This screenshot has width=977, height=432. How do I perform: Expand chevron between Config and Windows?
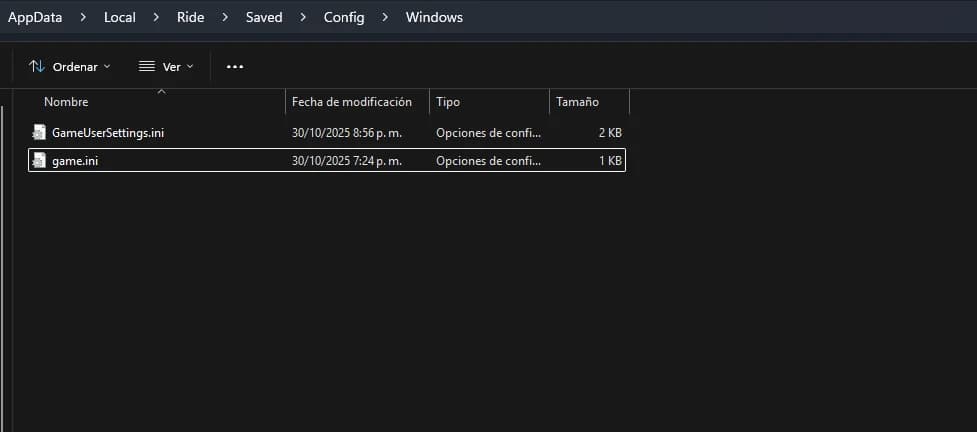(385, 17)
